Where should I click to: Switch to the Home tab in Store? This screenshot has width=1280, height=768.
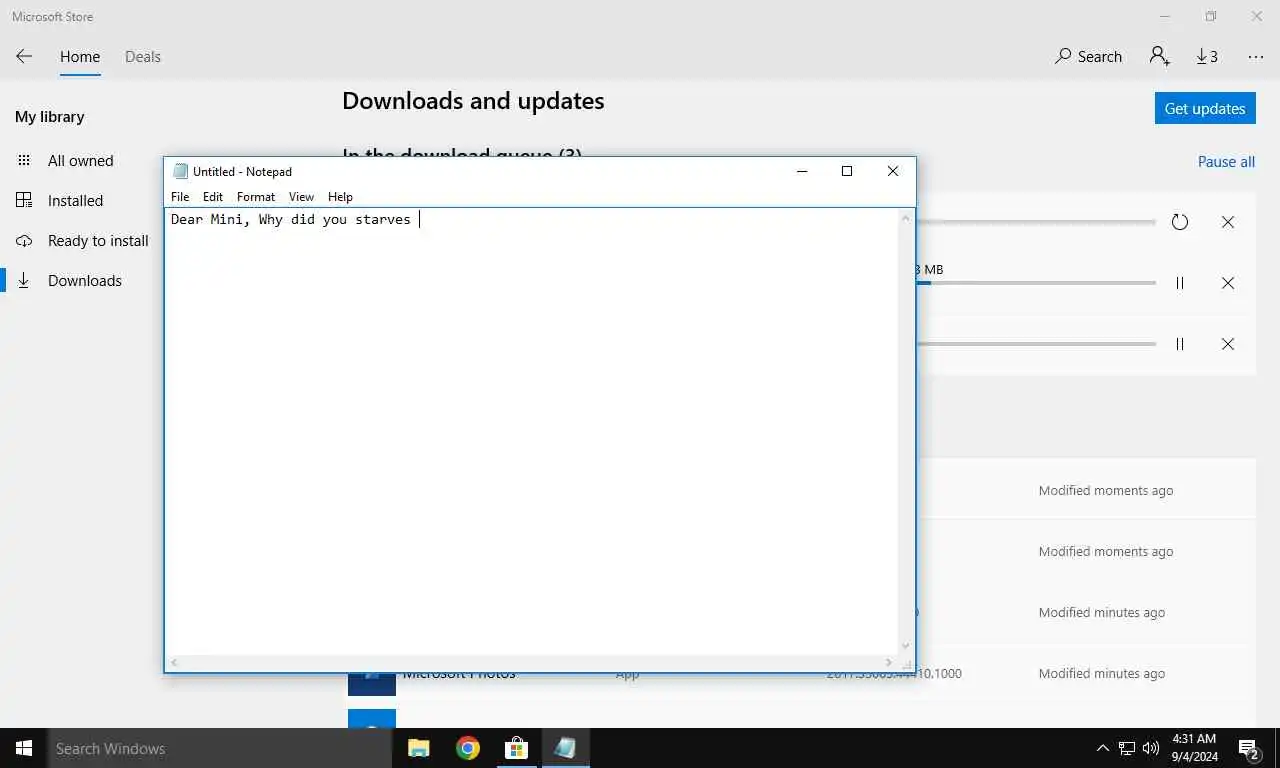pos(80,57)
